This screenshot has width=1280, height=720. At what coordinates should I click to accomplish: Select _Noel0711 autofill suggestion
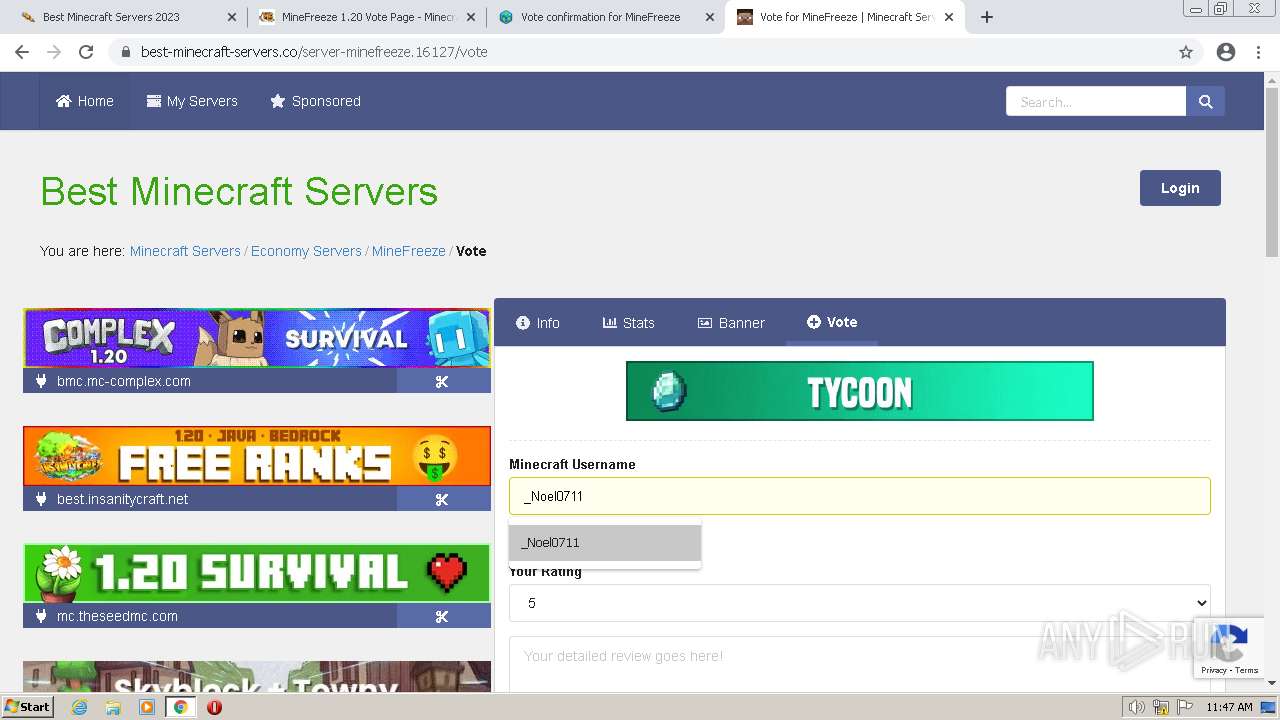click(605, 543)
